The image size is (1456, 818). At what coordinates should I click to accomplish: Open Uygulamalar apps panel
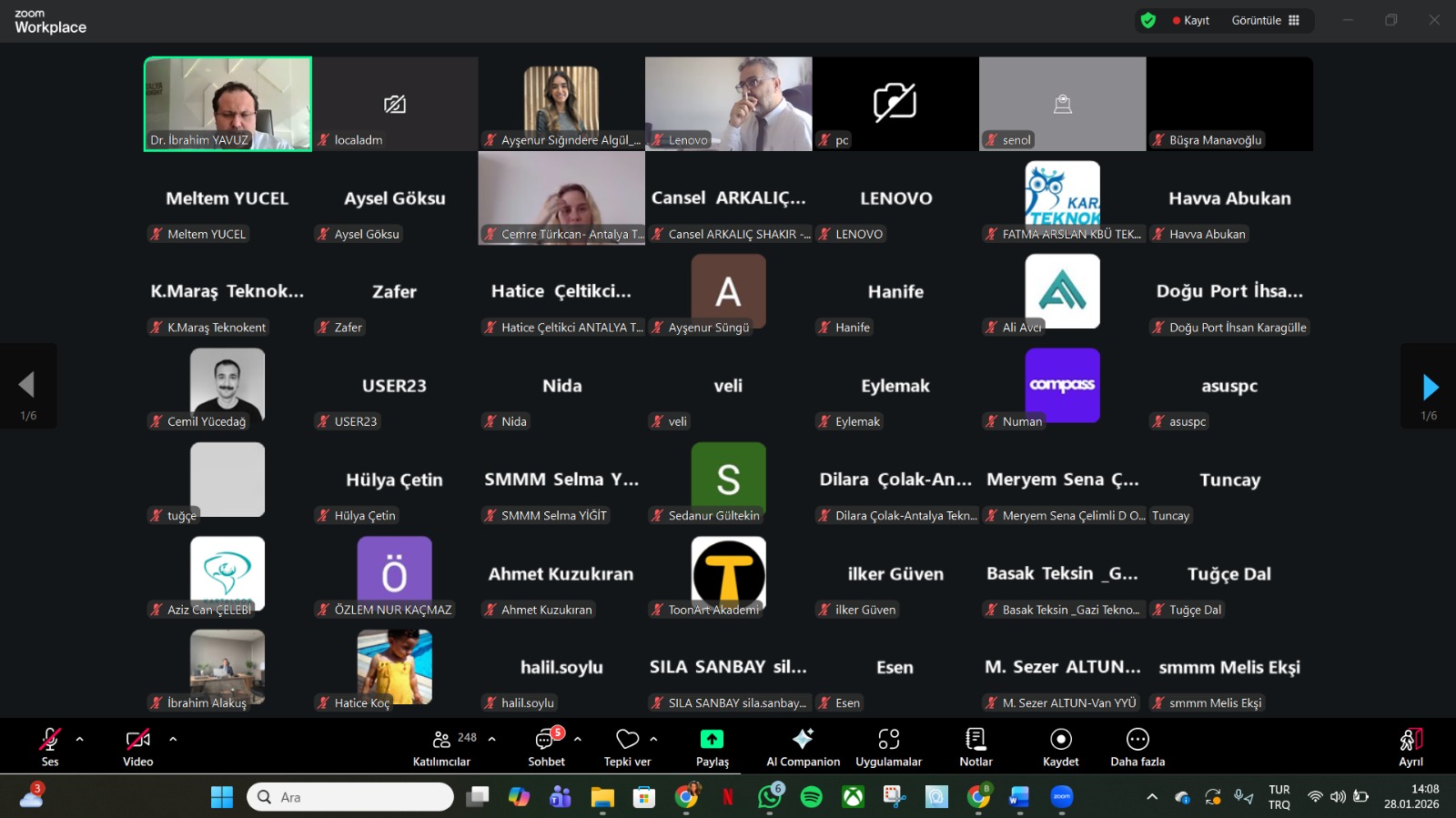(x=888, y=747)
